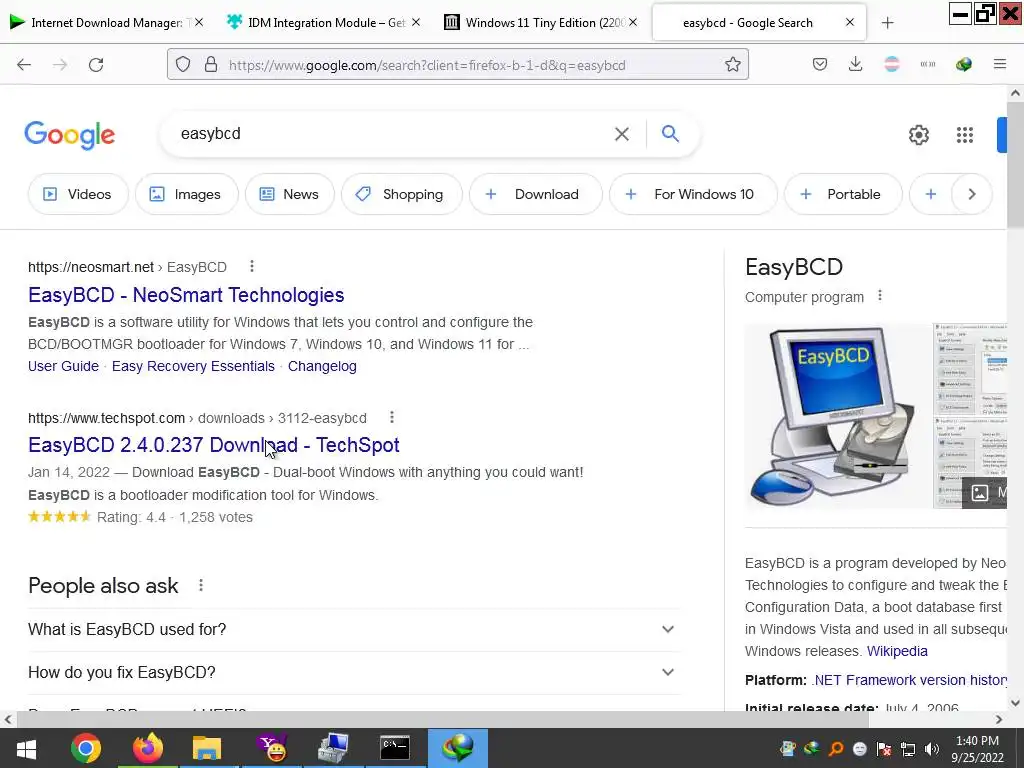Open People also ask options menu
Viewport: 1024px width, 768px height.
coord(201,585)
